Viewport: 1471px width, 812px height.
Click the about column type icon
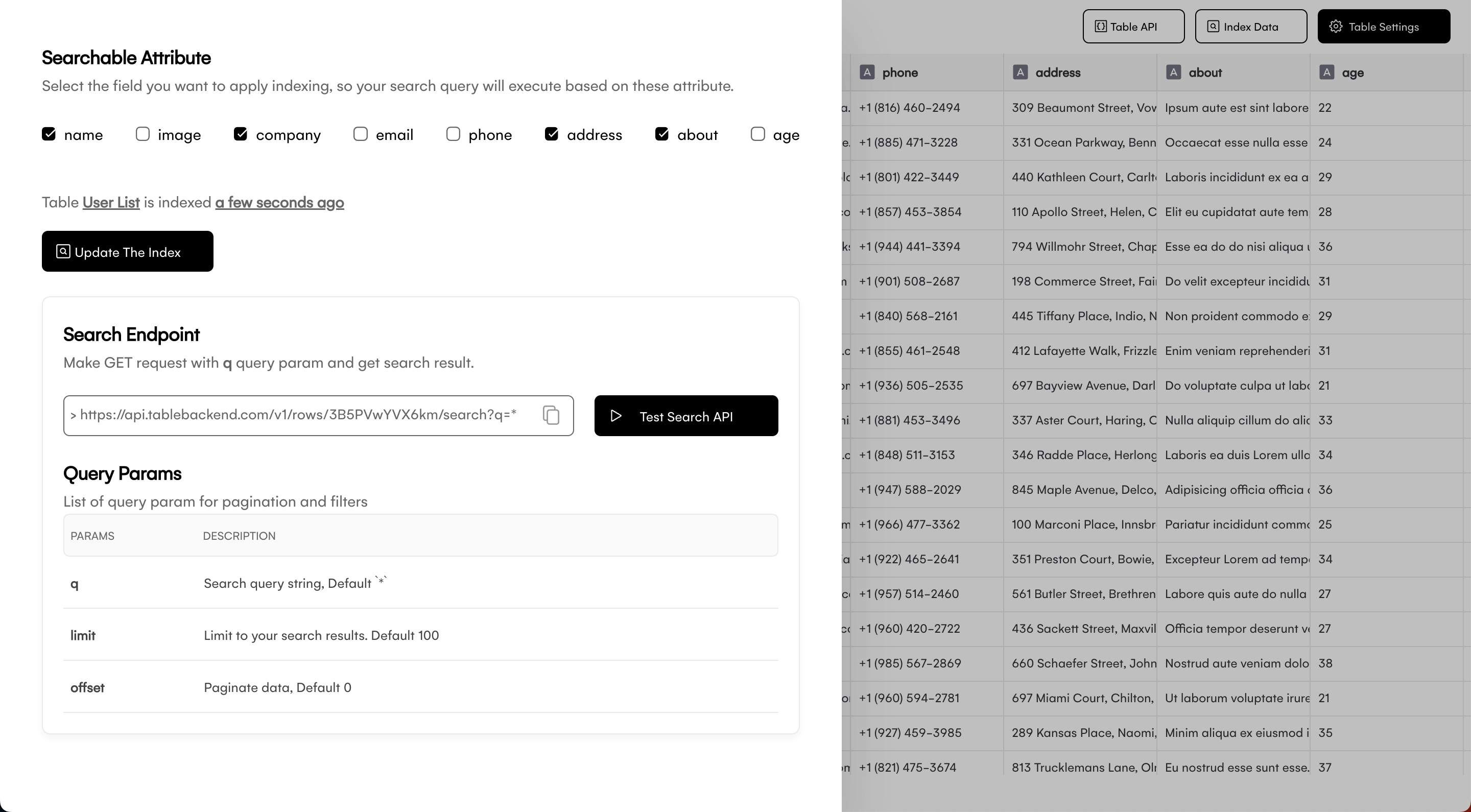1173,73
